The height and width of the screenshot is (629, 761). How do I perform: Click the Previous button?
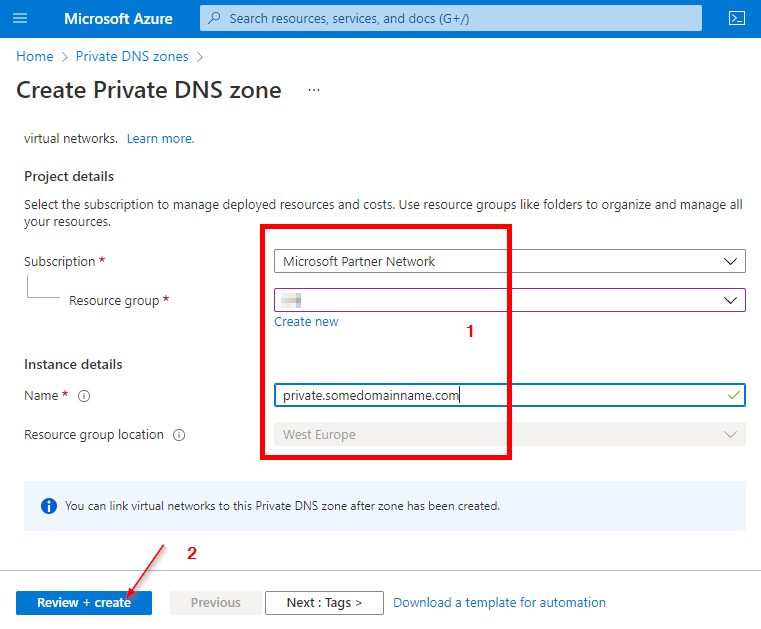click(215, 603)
